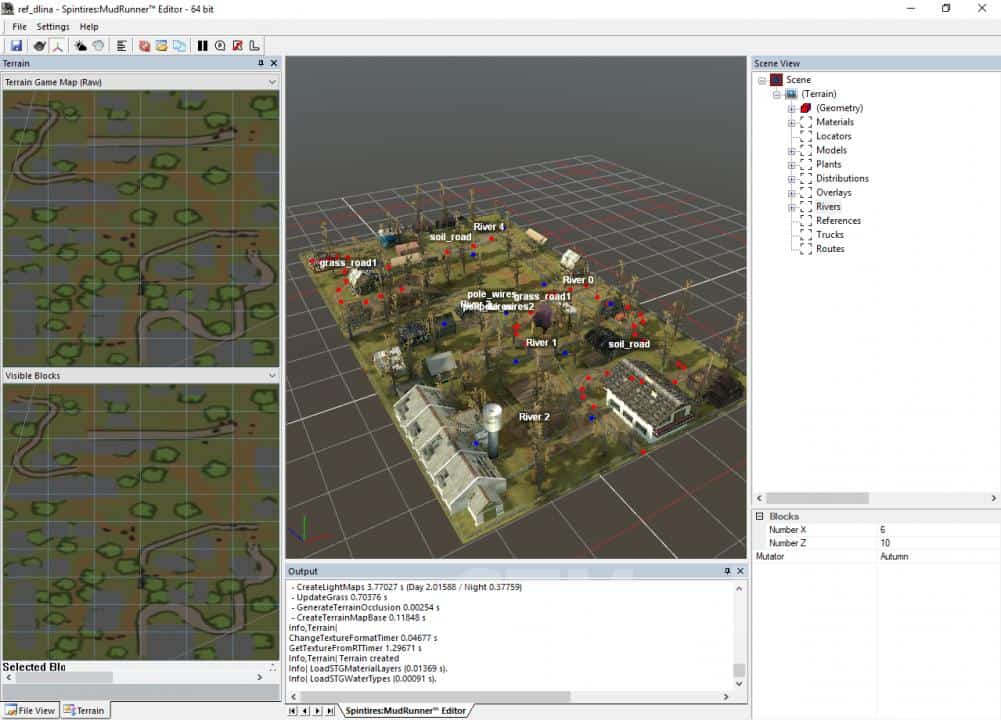Click the Save floppy disk icon
The image size is (1001, 720).
(16, 46)
